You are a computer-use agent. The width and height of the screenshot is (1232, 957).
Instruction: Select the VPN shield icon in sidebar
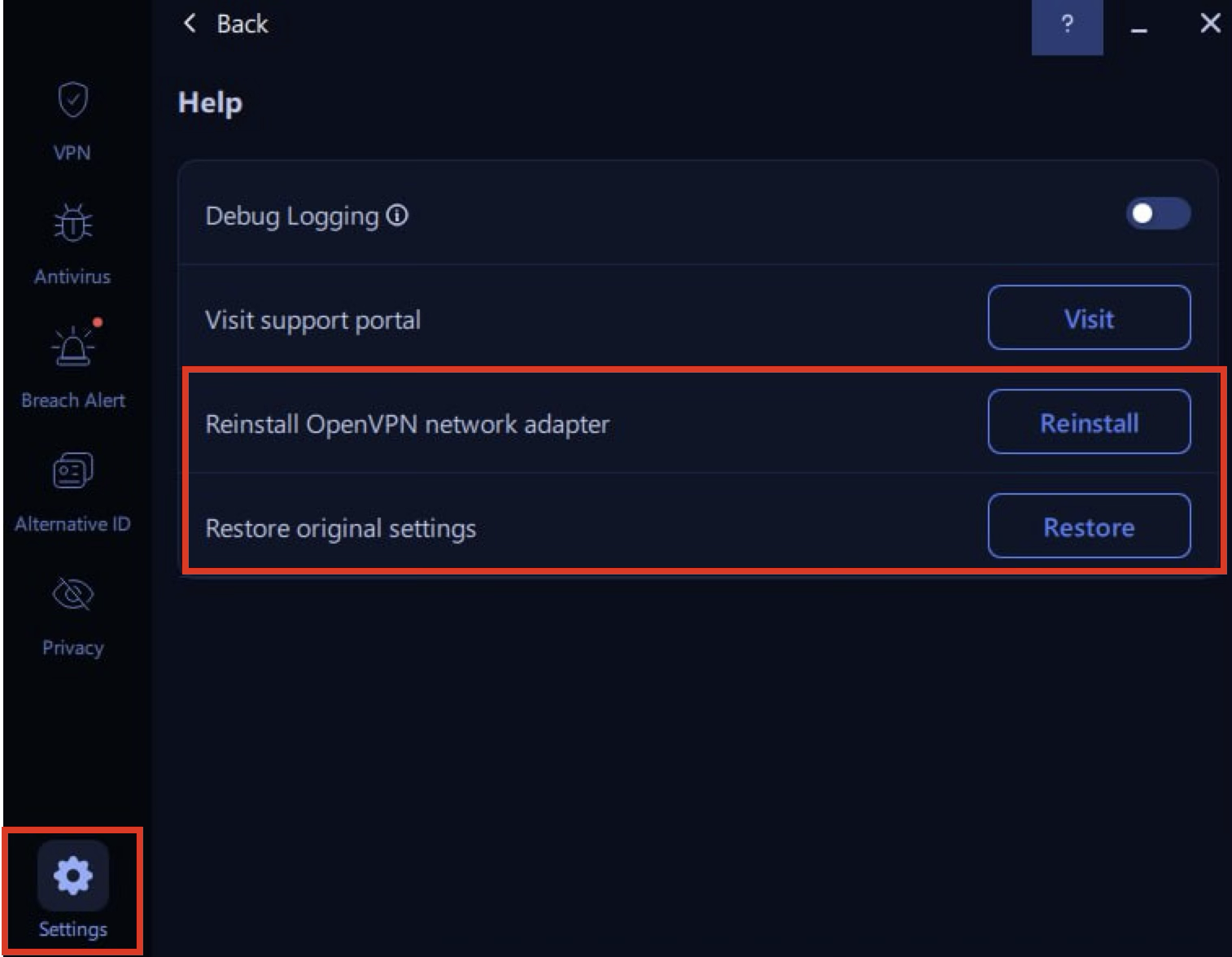[x=72, y=98]
